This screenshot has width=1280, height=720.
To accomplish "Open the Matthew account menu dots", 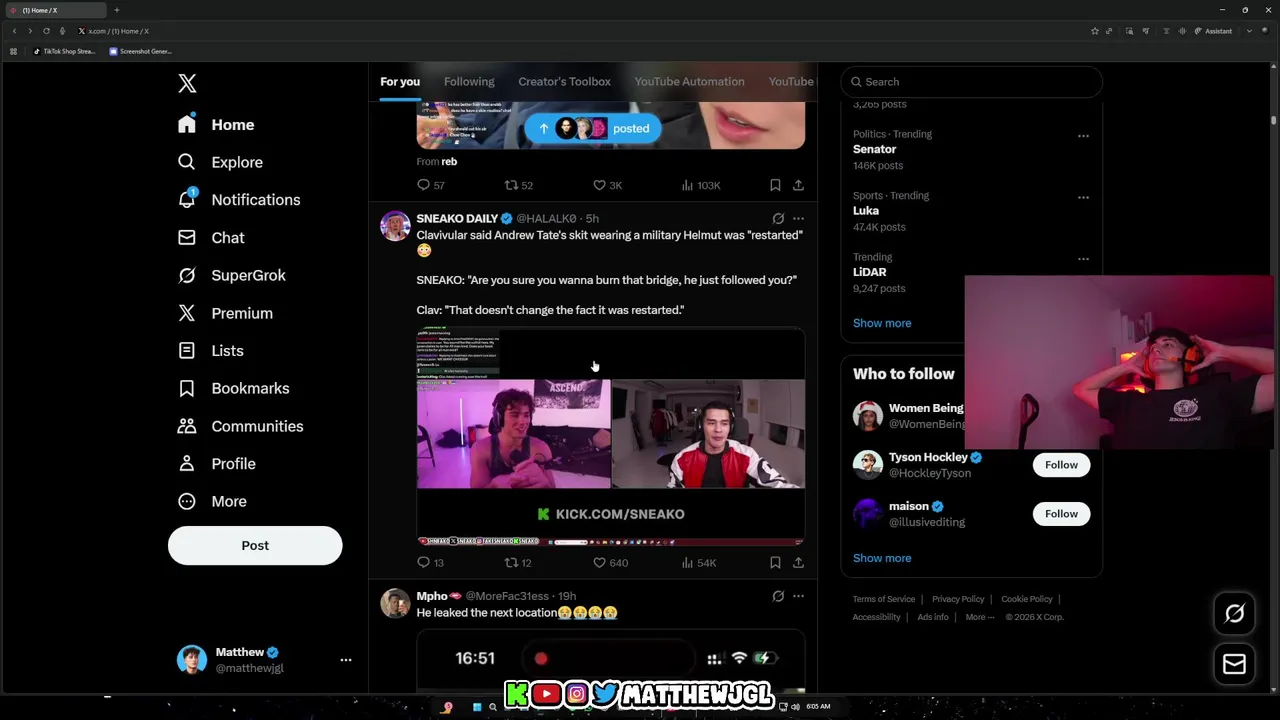I will [x=346, y=660].
